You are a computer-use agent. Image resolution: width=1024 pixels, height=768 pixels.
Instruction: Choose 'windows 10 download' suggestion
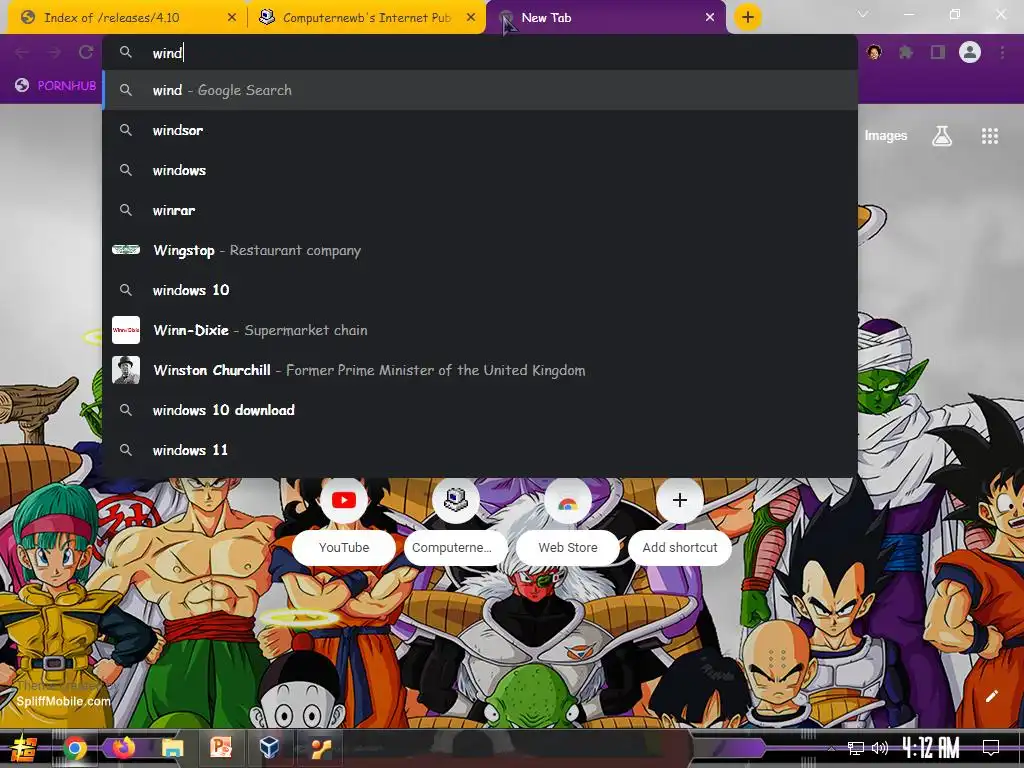(480, 409)
